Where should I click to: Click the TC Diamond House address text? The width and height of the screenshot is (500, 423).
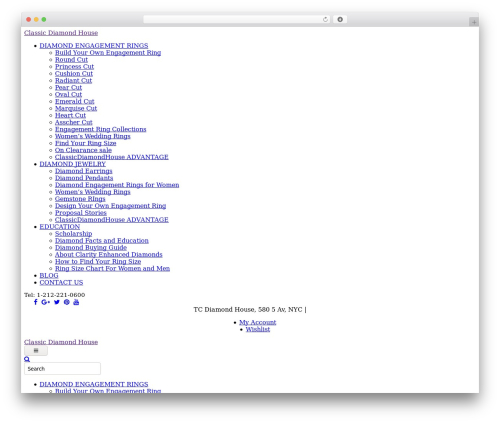(x=250, y=310)
